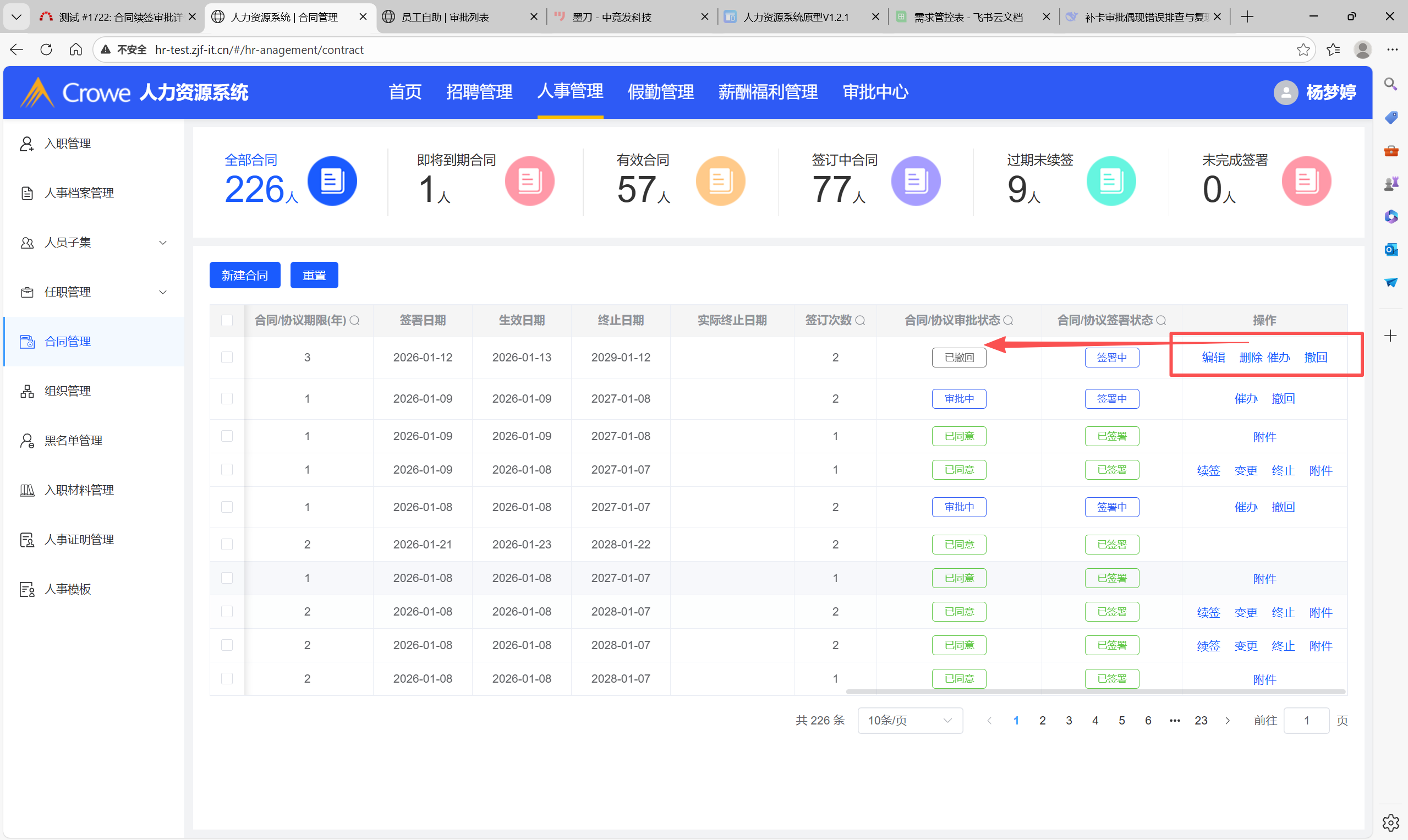Click the 即将到期合同 pink icon
This screenshot has height=840, width=1408.
[529, 181]
